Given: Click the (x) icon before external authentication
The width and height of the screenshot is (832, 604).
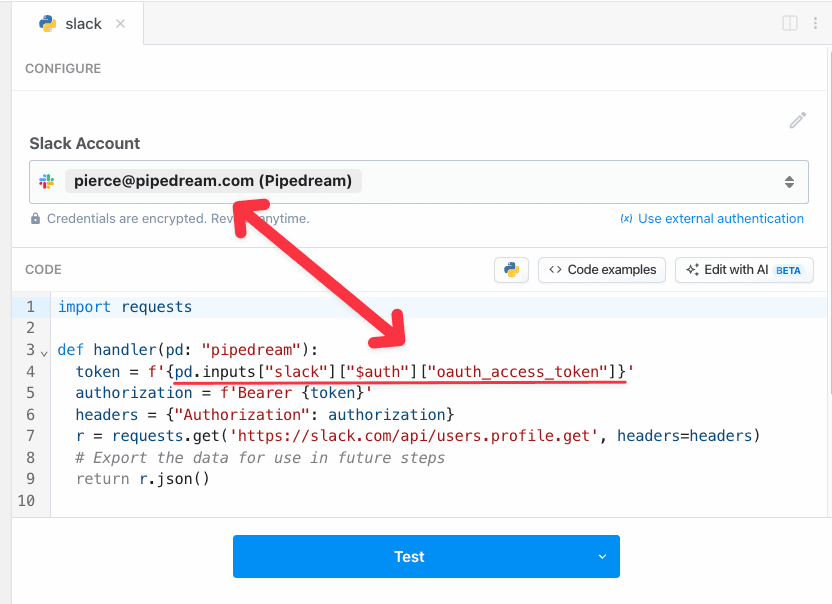Looking at the screenshot, I should point(626,219).
